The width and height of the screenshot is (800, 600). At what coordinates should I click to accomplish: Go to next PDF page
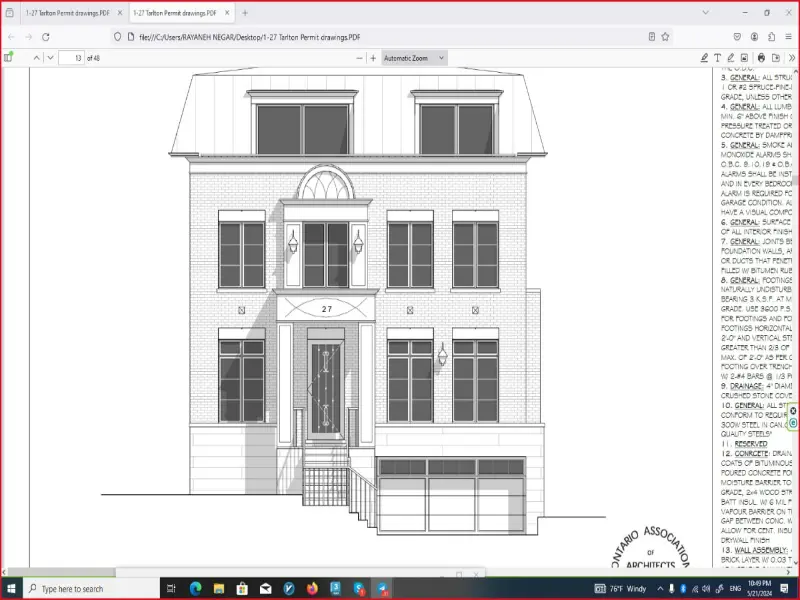click(52, 58)
